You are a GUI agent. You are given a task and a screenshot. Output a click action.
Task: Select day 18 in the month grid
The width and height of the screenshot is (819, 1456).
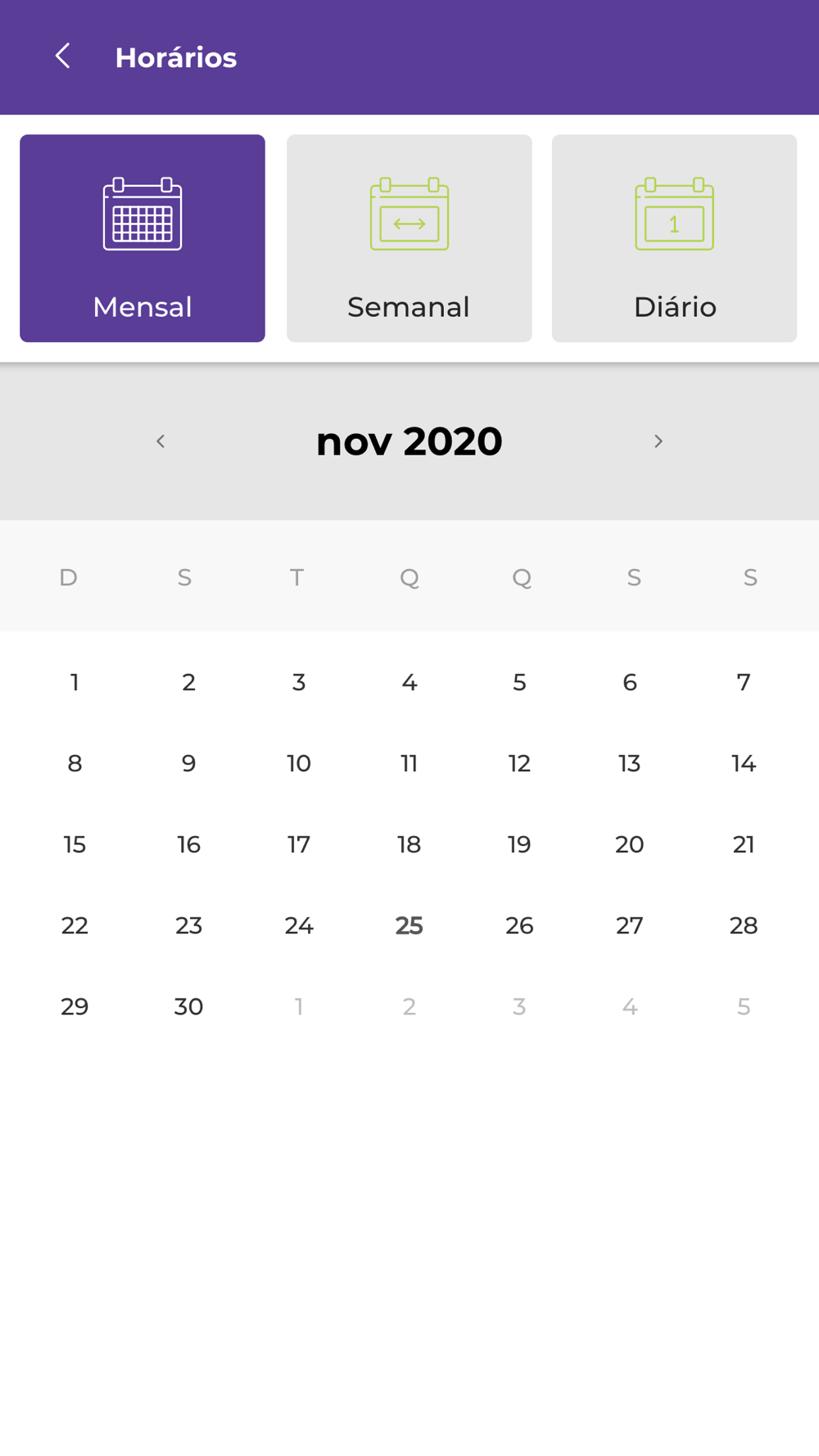click(x=409, y=844)
